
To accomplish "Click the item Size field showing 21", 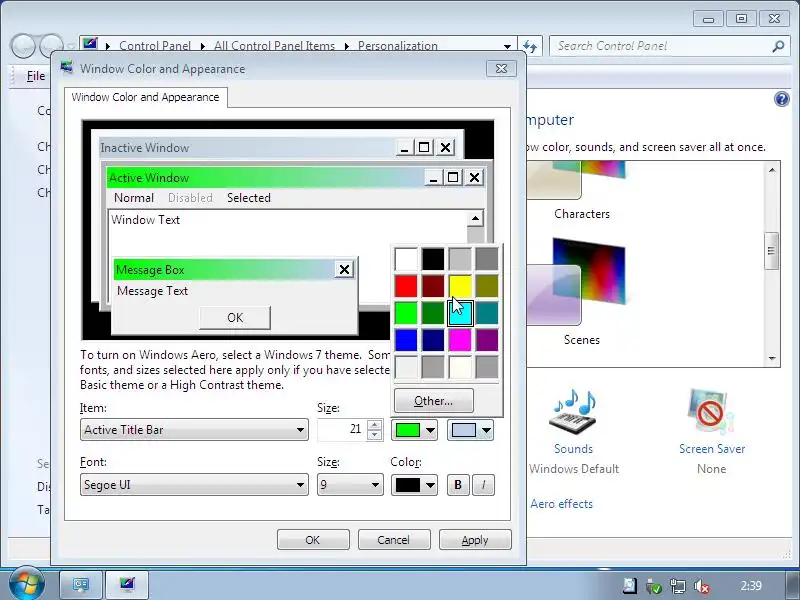I will pos(342,430).
